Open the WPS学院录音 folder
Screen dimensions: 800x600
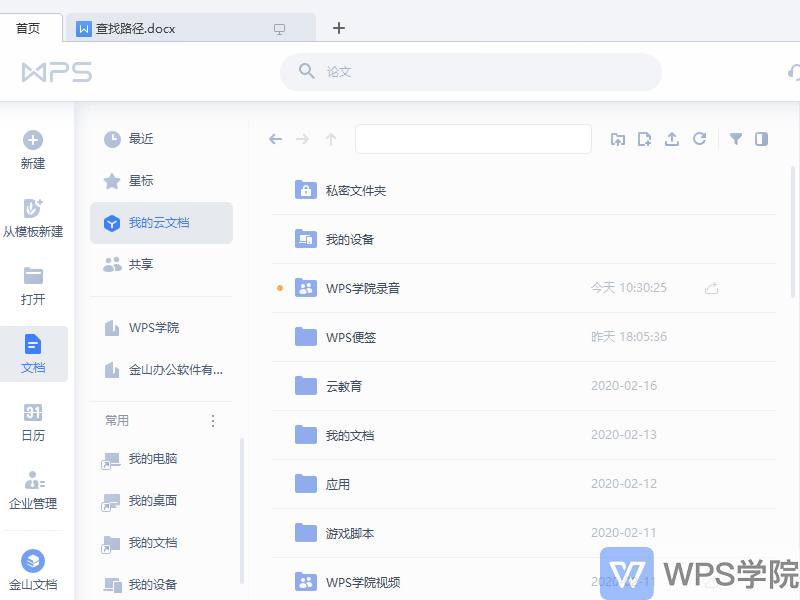coord(523,288)
